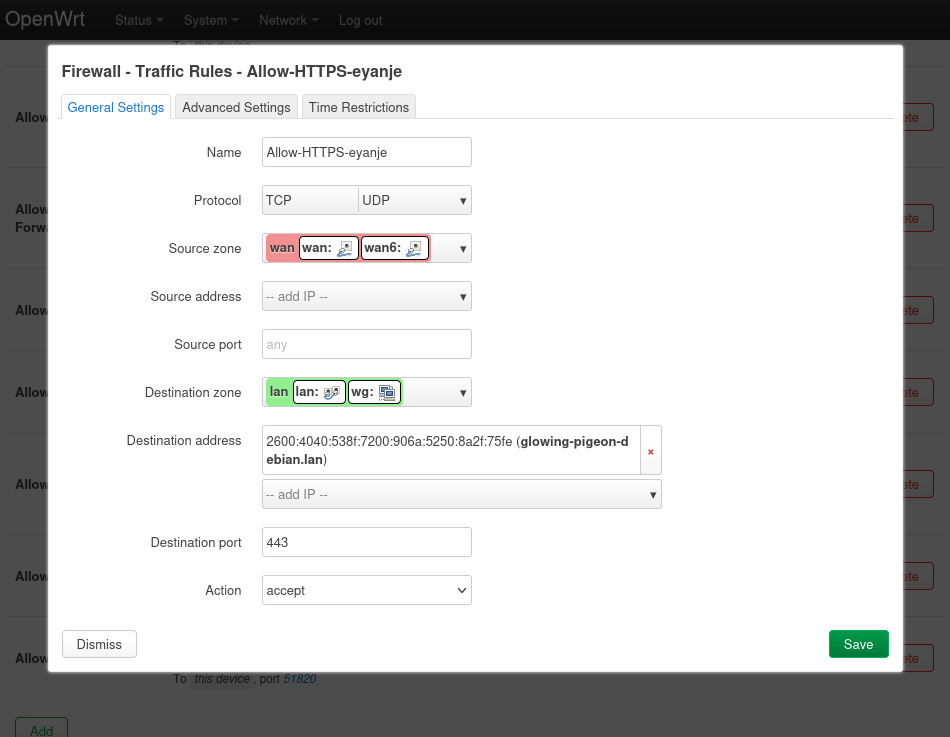This screenshot has width=950, height=737.
Task: Click the Add button on the background page
Action: [41, 730]
